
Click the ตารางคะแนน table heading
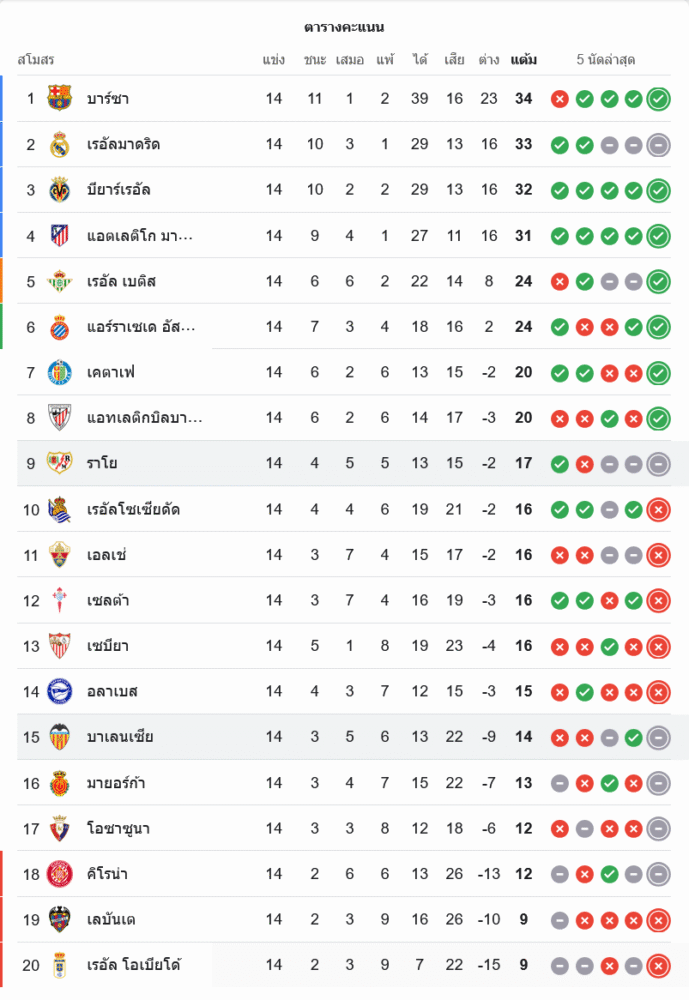tap(344, 27)
